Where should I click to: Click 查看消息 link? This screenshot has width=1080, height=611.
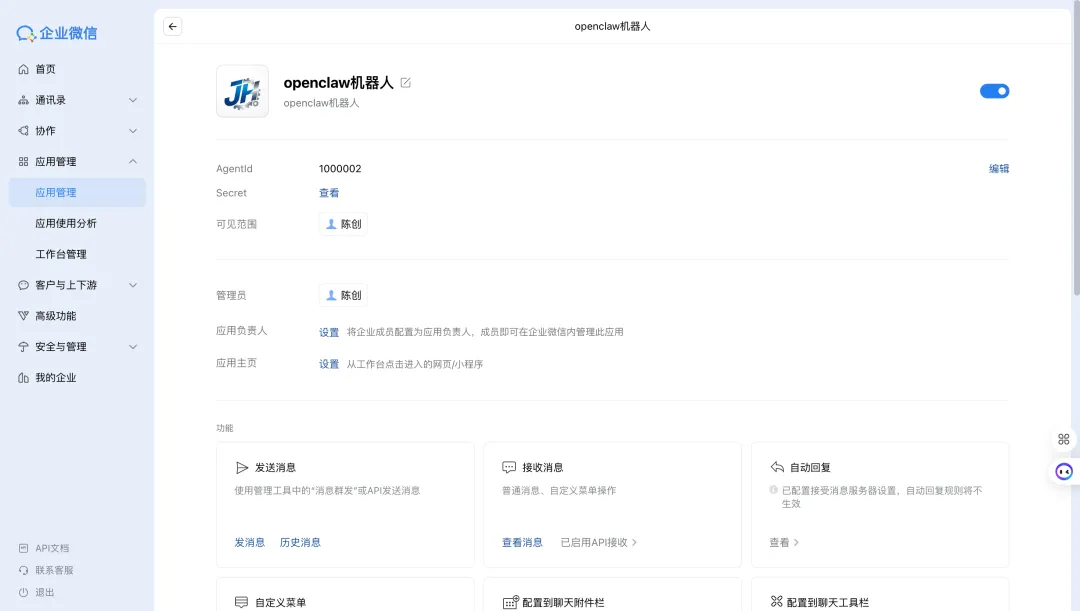click(522, 543)
